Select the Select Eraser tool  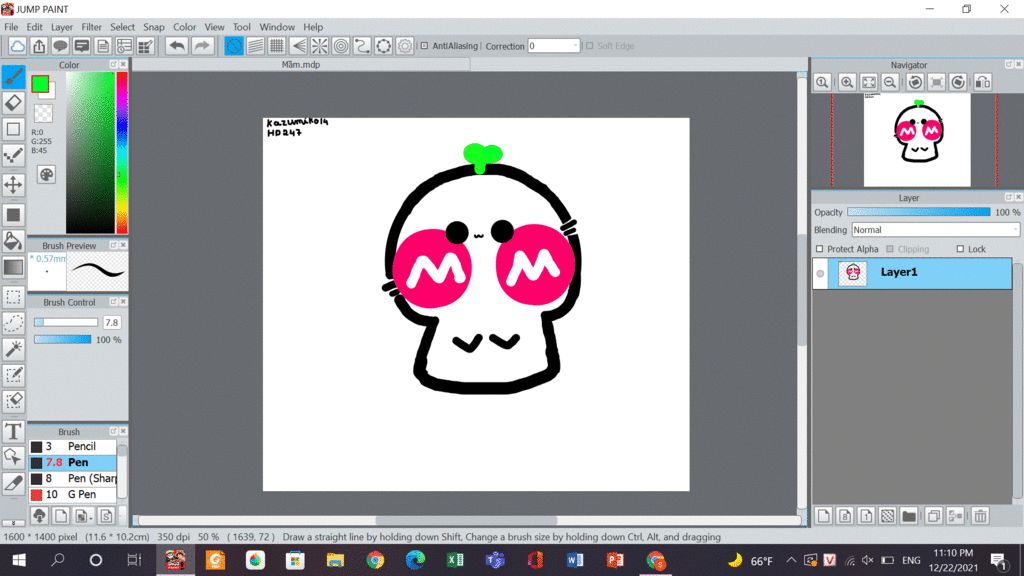click(x=14, y=401)
